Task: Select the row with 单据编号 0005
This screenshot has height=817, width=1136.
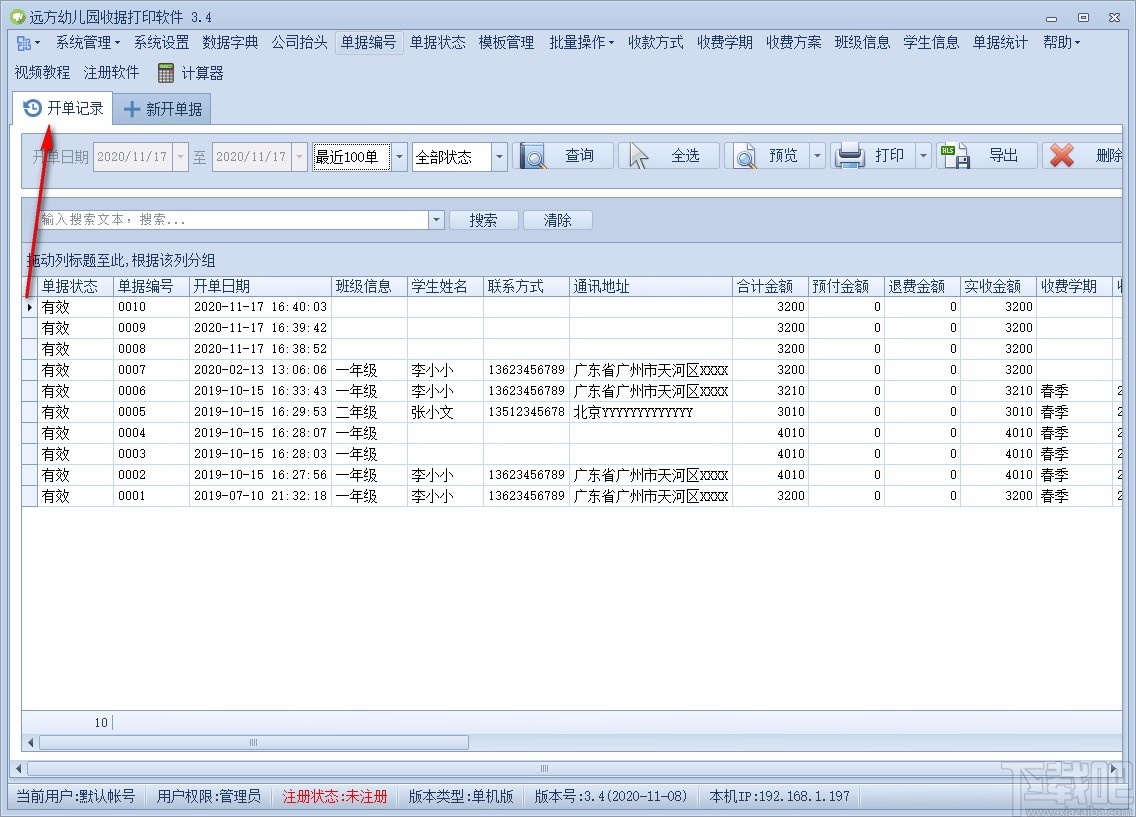Action: [x=572, y=412]
